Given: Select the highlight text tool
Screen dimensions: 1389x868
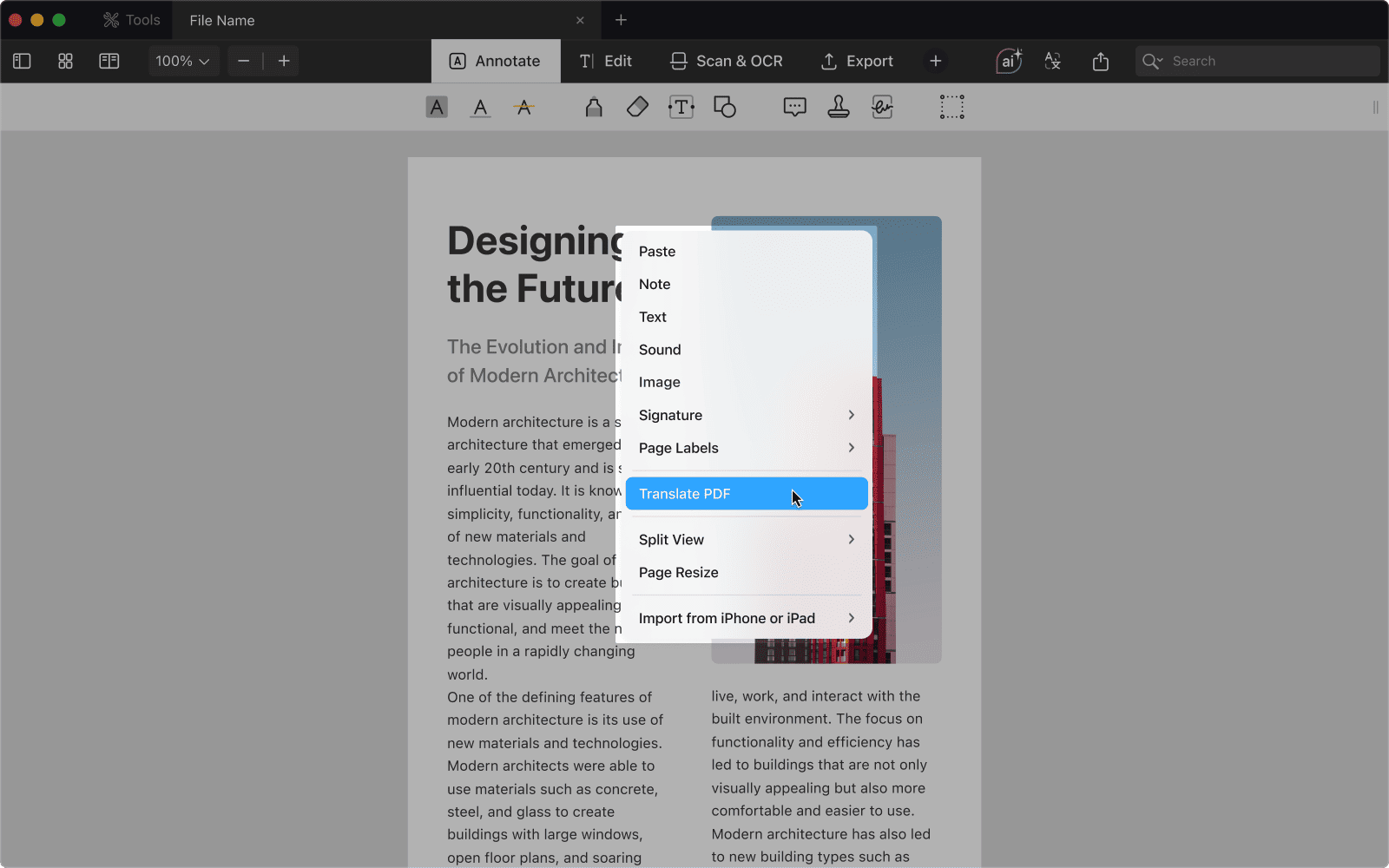Looking at the screenshot, I should pos(437,108).
